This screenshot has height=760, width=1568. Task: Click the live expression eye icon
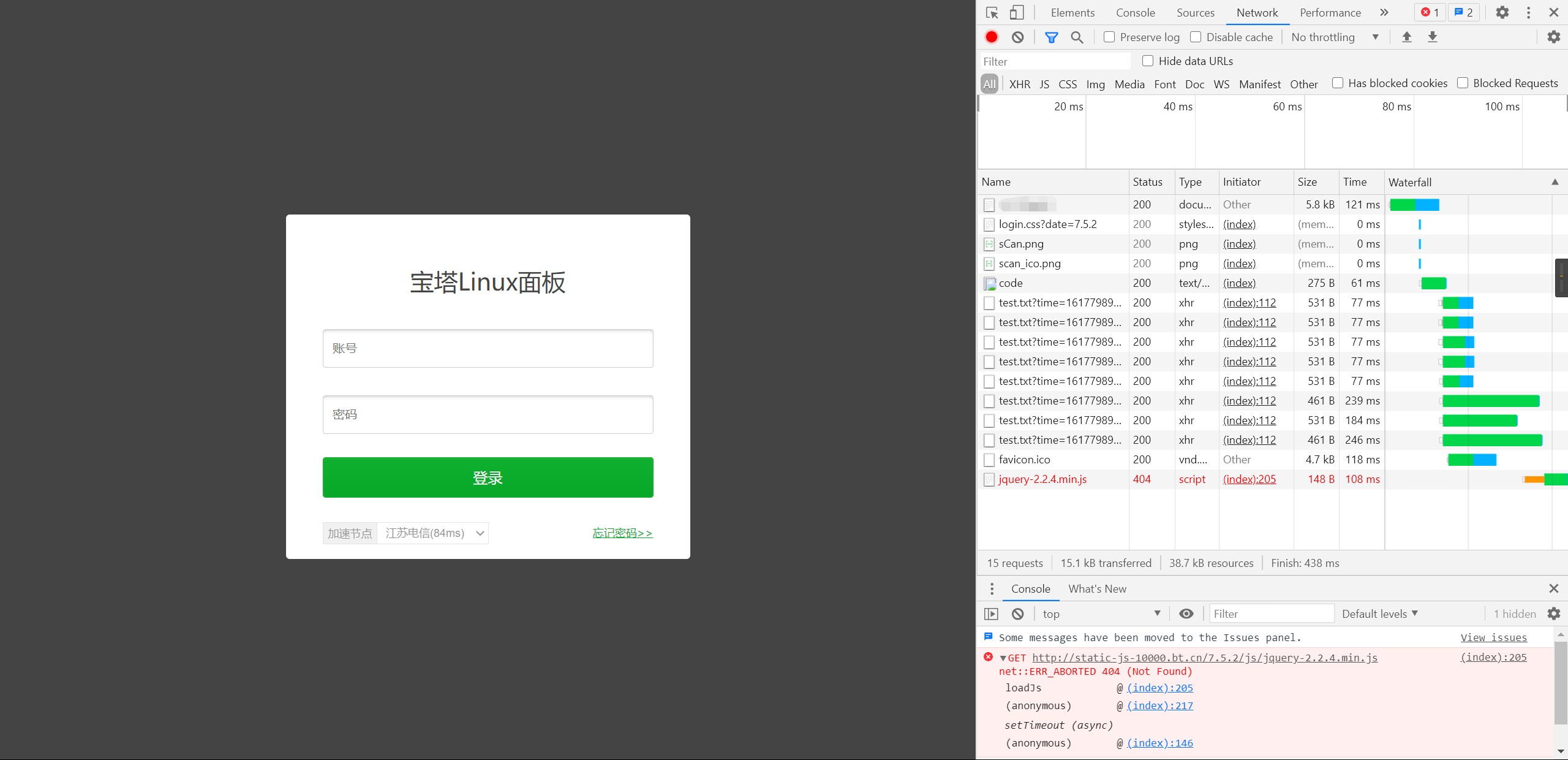(x=1186, y=614)
